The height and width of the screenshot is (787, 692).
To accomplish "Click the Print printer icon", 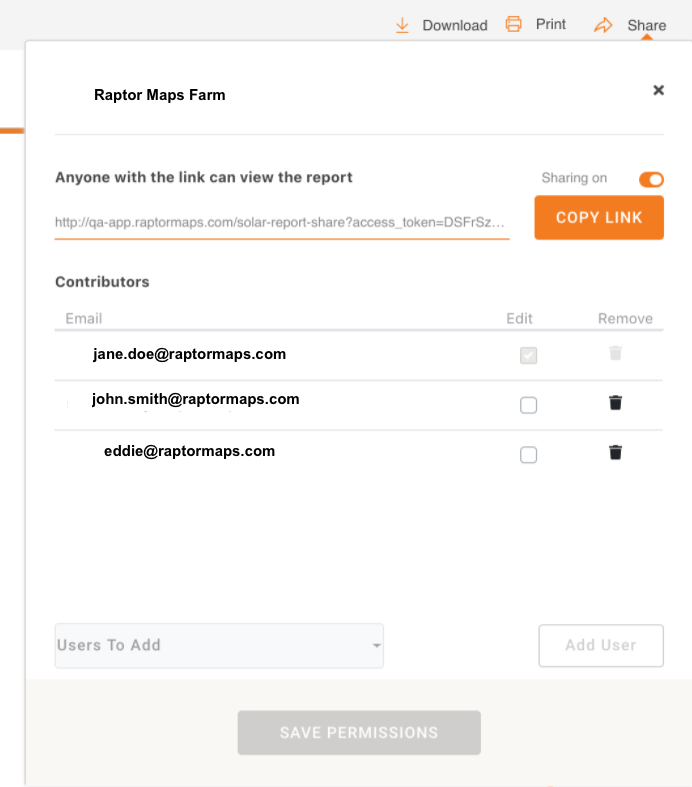I will pyautogui.click(x=513, y=24).
